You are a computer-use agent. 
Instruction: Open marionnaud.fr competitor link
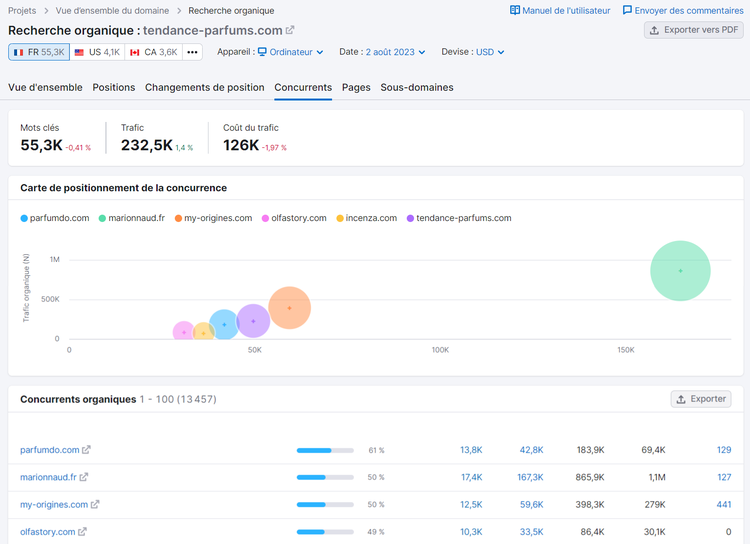click(x=48, y=477)
